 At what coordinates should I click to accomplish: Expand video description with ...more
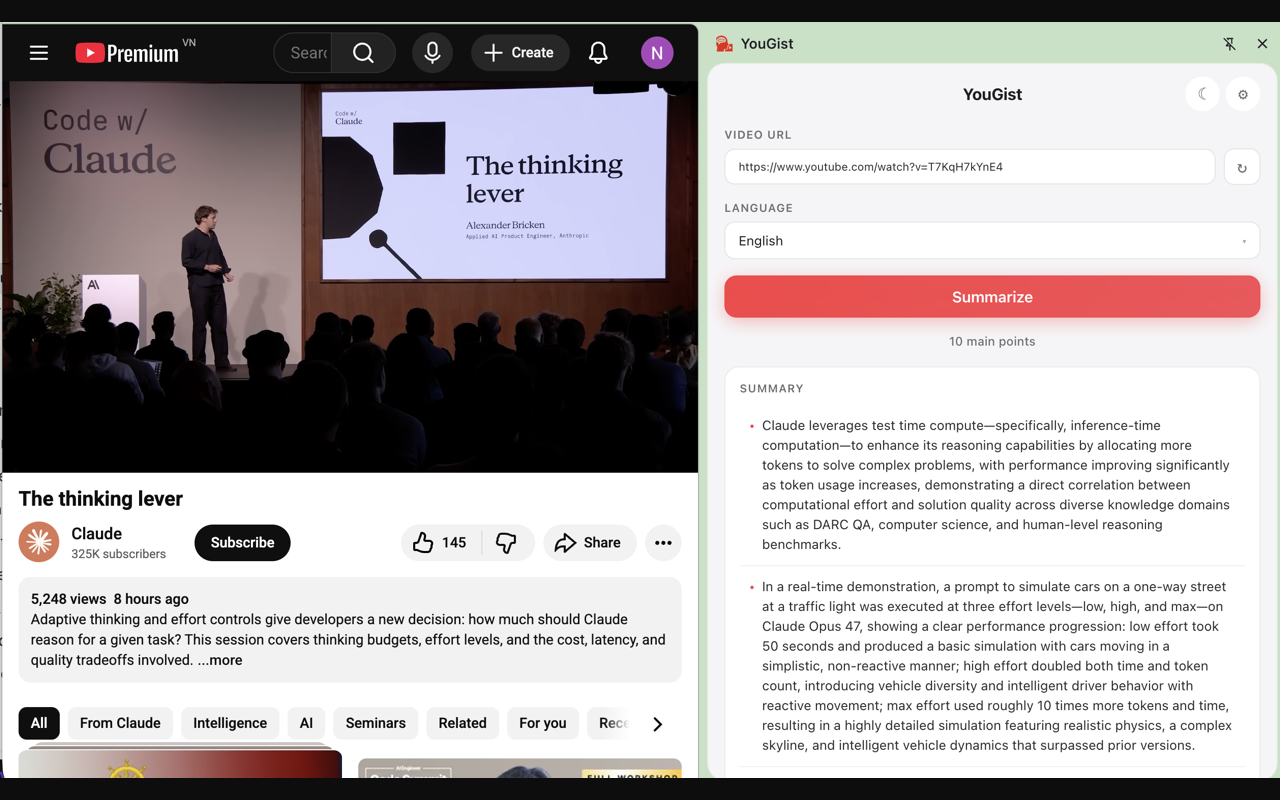pyautogui.click(x=220, y=660)
